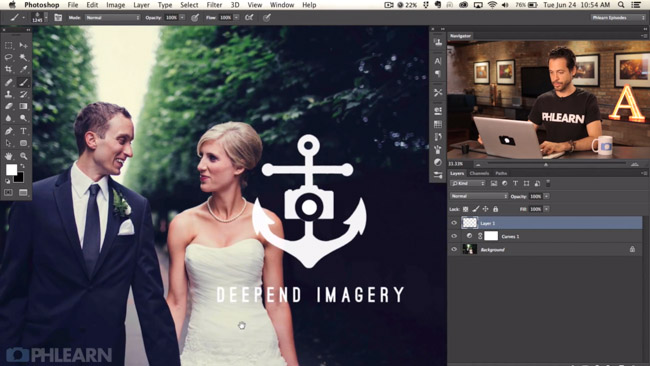Viewport: 650px width, 366px height.
Task: Toggle lock transparent pixels
Action: pyautogui.click(x=466, y=209)
